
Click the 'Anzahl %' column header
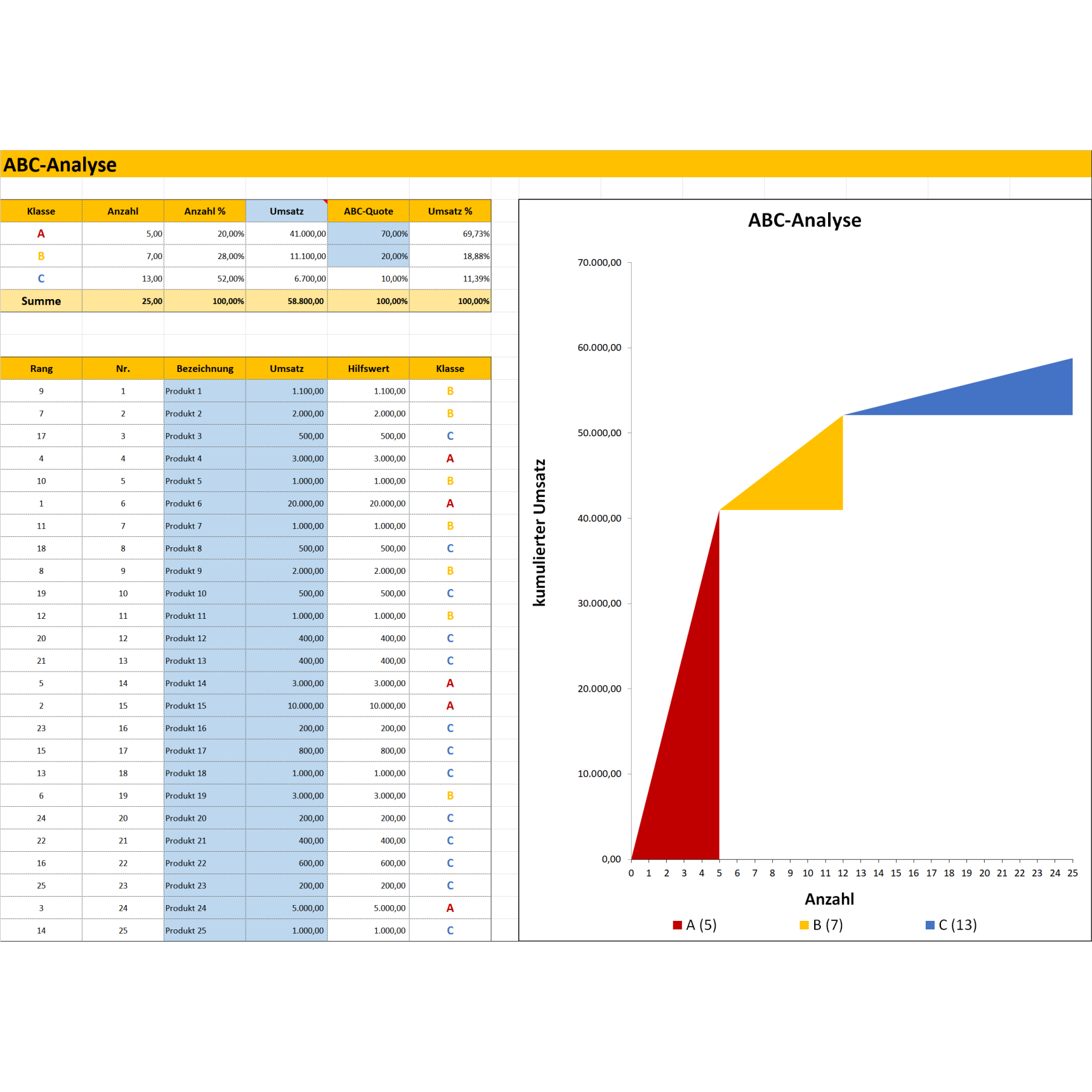point(204,211)
